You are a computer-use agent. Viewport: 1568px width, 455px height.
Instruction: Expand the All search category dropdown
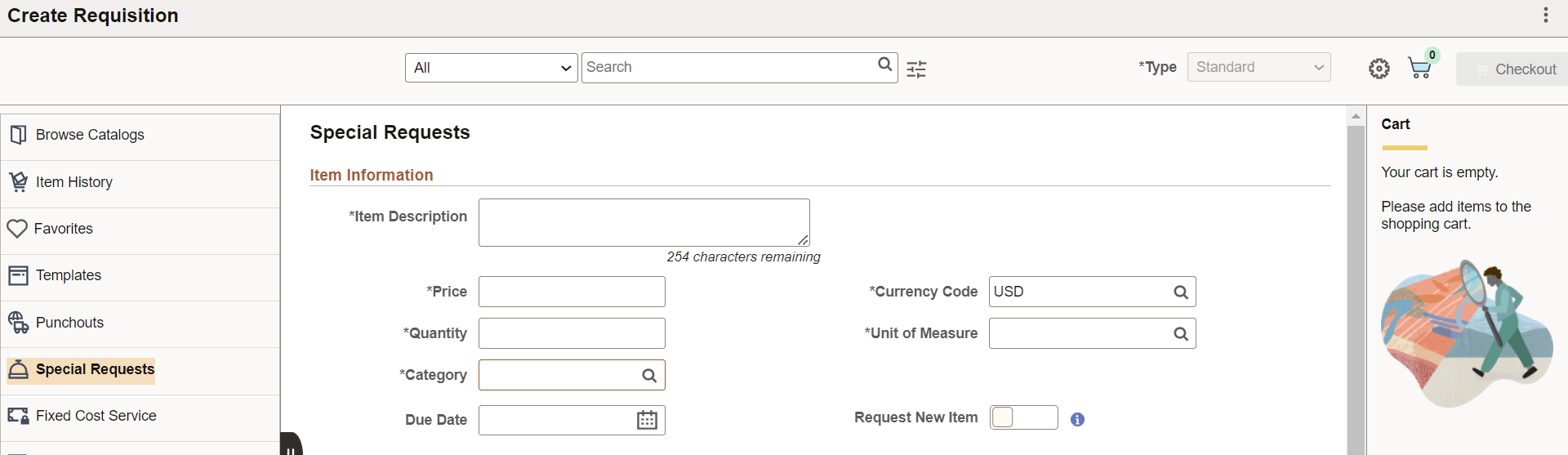[491, 68]
